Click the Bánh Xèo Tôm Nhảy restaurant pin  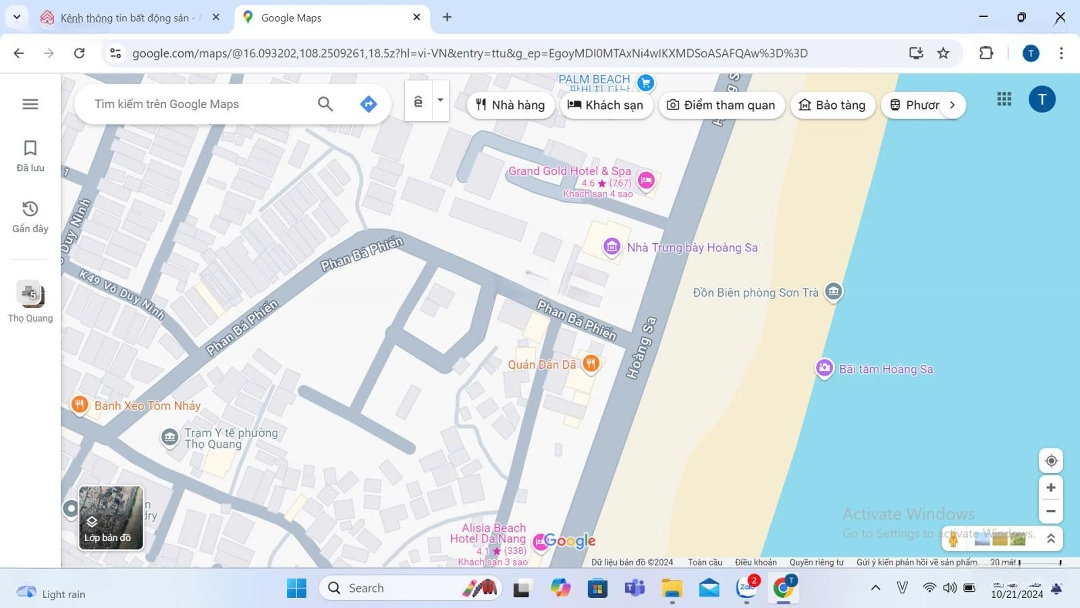pyautogui.click(x=80, y=405)
